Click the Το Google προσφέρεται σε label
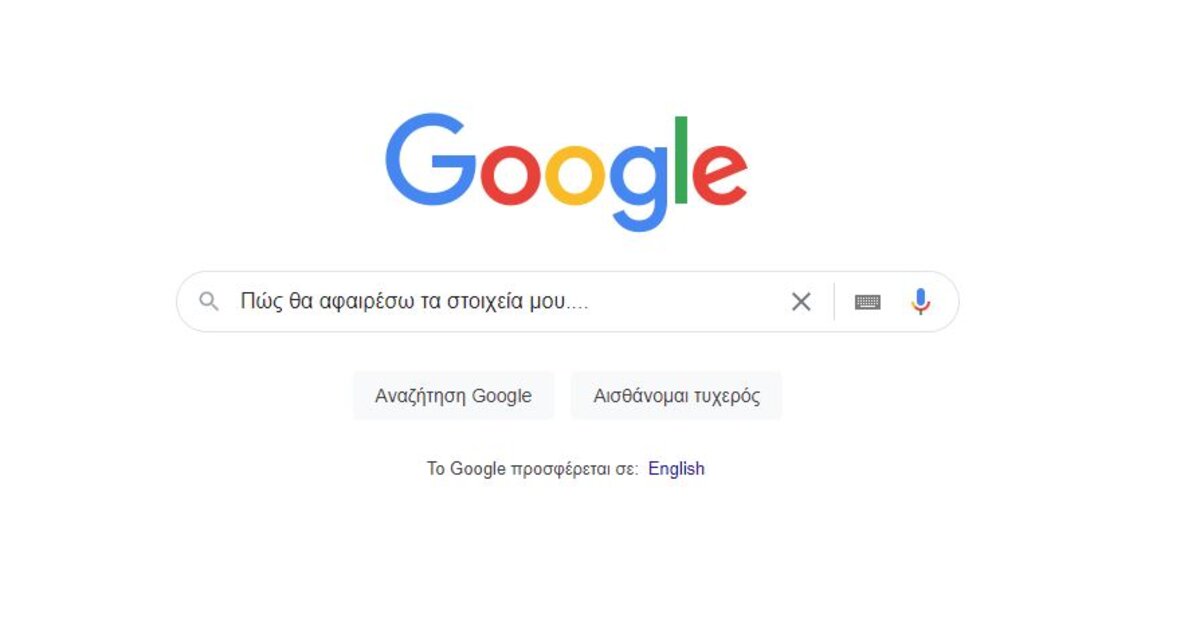1200x630 pixels. point(532,468)
